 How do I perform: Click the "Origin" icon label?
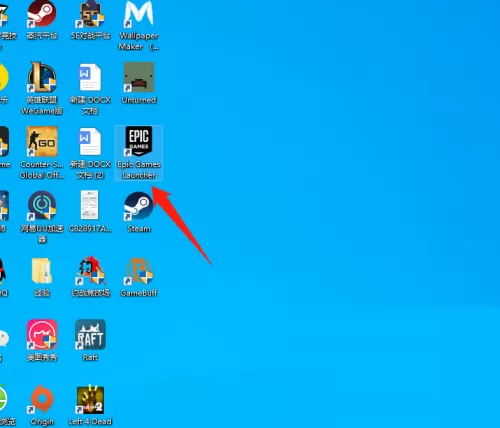pyautogui.click(x=42, y=422)
